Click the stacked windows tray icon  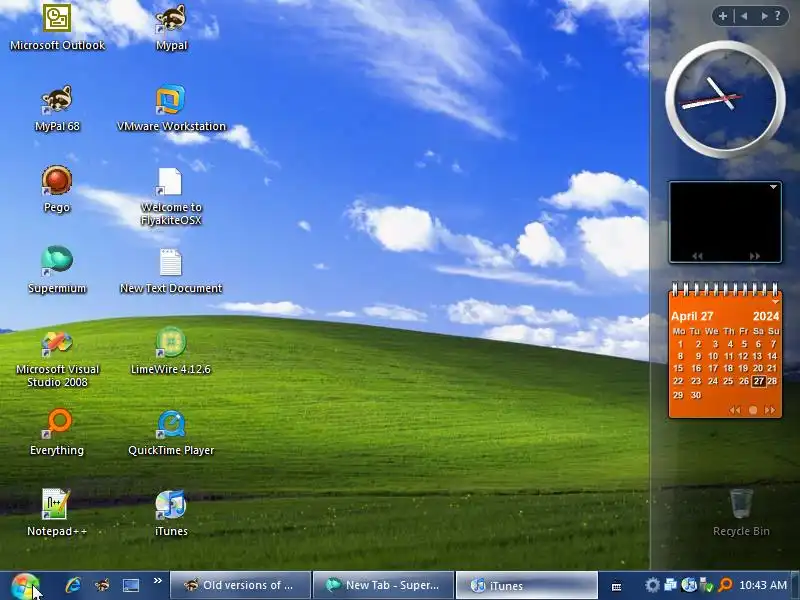pos(670,585)
